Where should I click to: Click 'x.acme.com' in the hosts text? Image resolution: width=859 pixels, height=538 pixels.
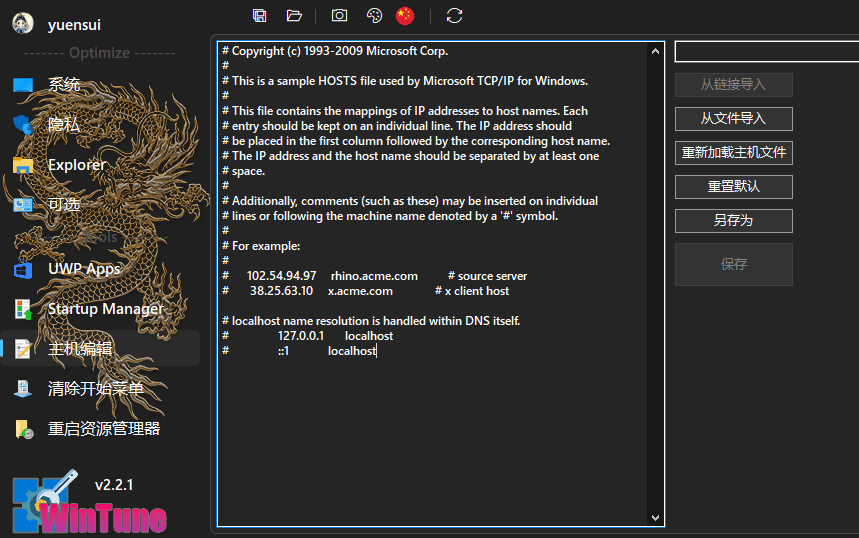360,291
